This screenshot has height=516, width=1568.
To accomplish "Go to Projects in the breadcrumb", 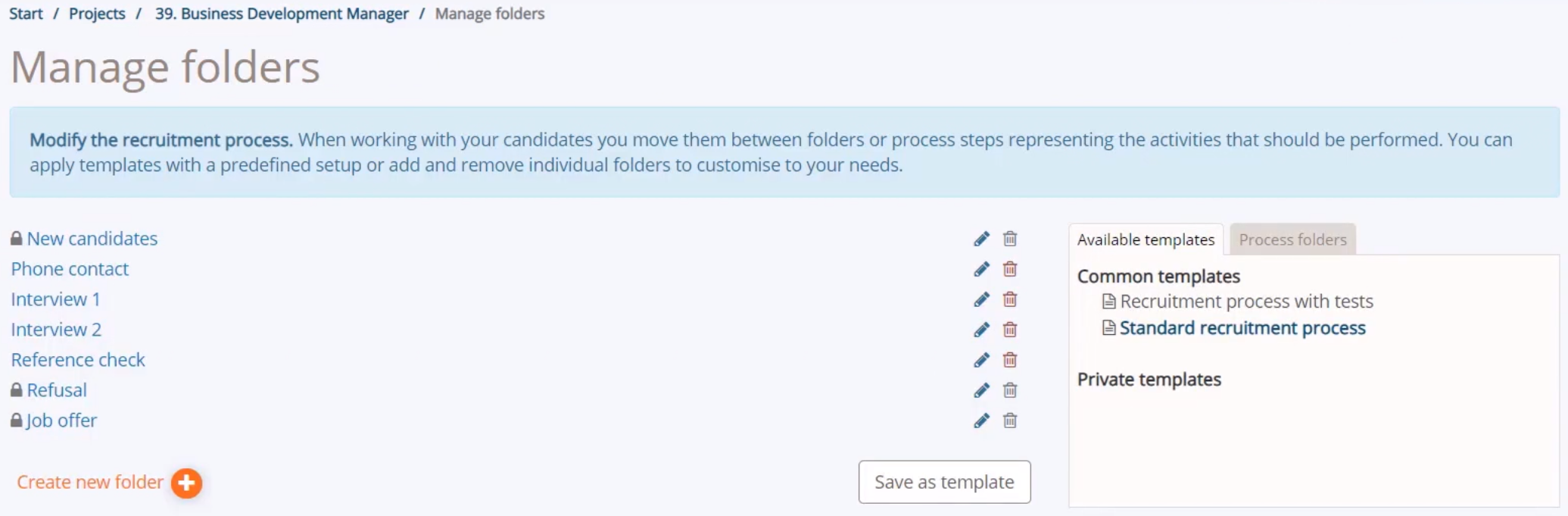I will coord(97,14).
